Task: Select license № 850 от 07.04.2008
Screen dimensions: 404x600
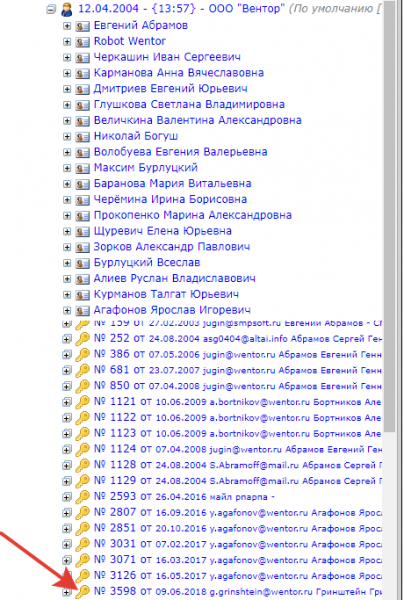Action: (x=238, y=386)
